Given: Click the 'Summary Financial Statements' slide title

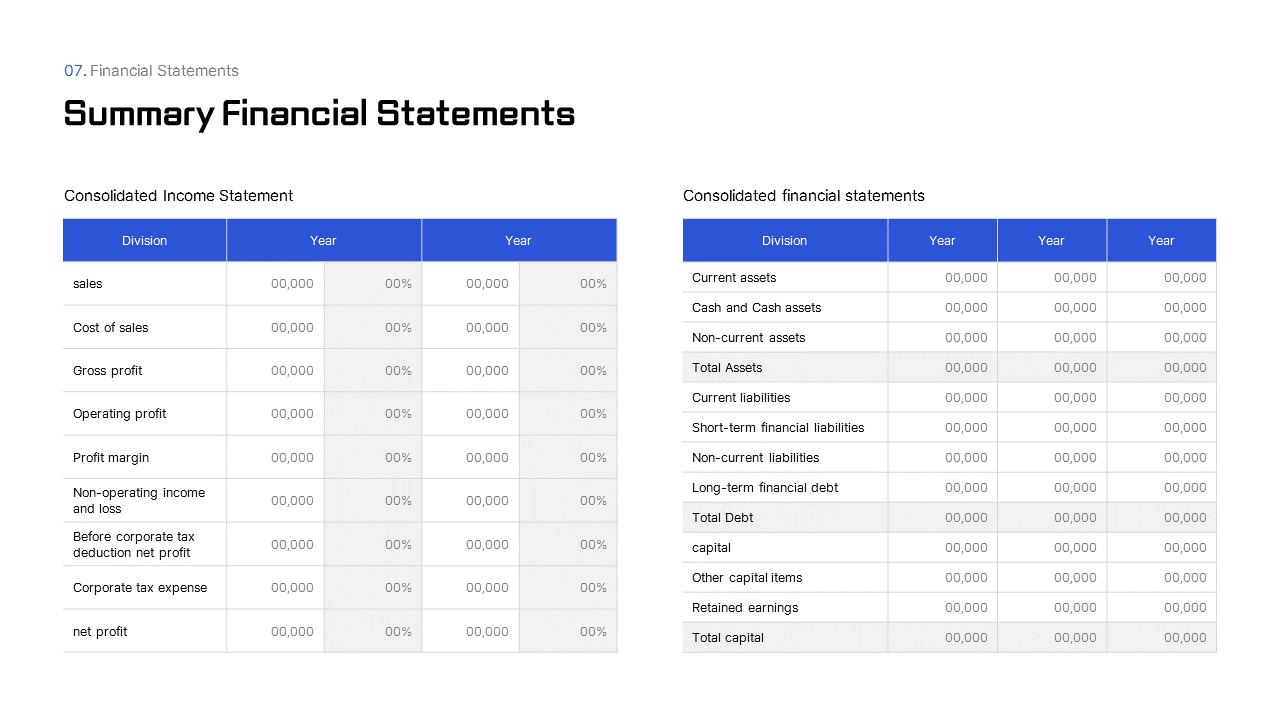Looking at the screenshot, I should point(319,113).
